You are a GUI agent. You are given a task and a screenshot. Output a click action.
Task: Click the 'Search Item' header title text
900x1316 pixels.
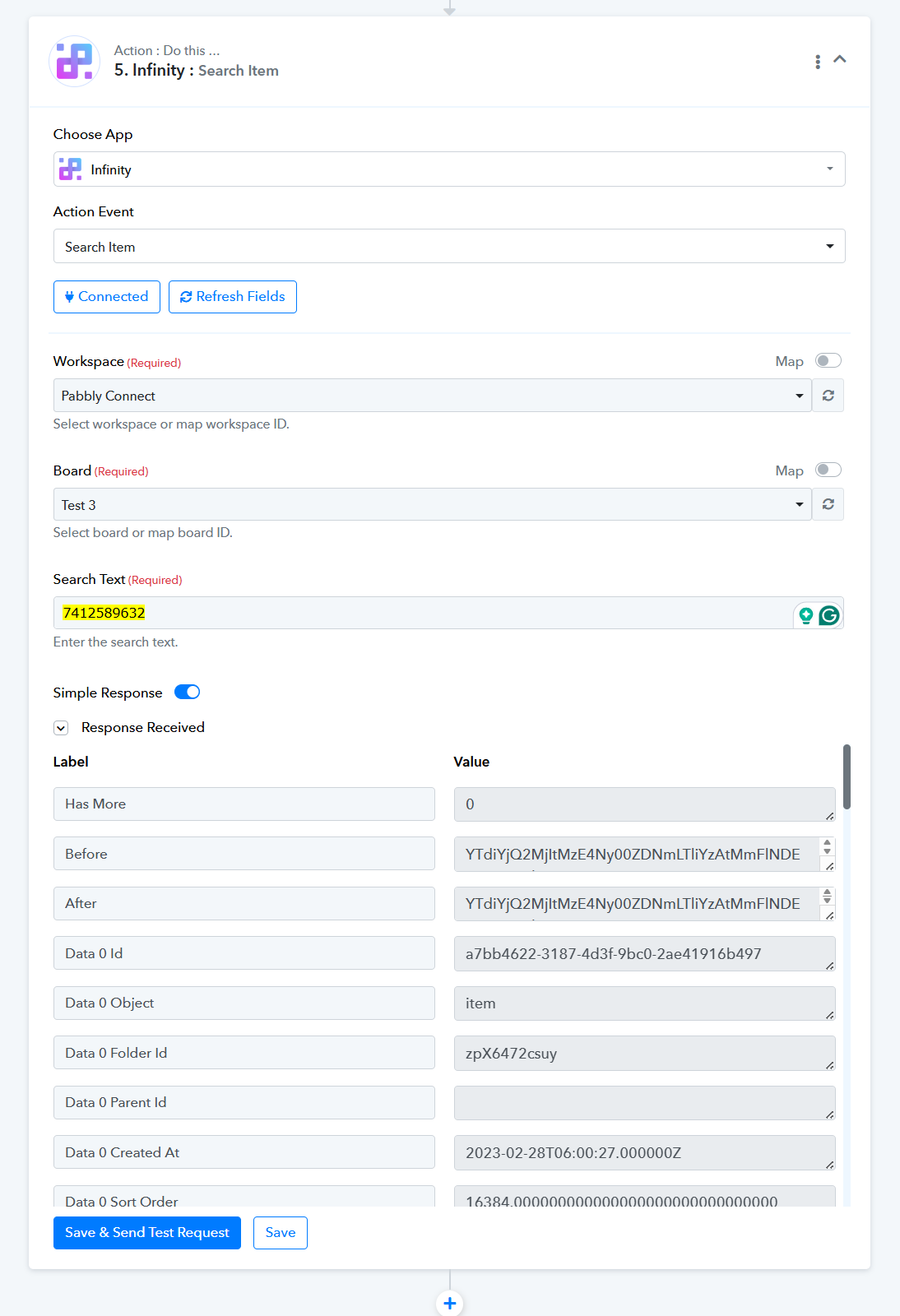tap(239, 71)
